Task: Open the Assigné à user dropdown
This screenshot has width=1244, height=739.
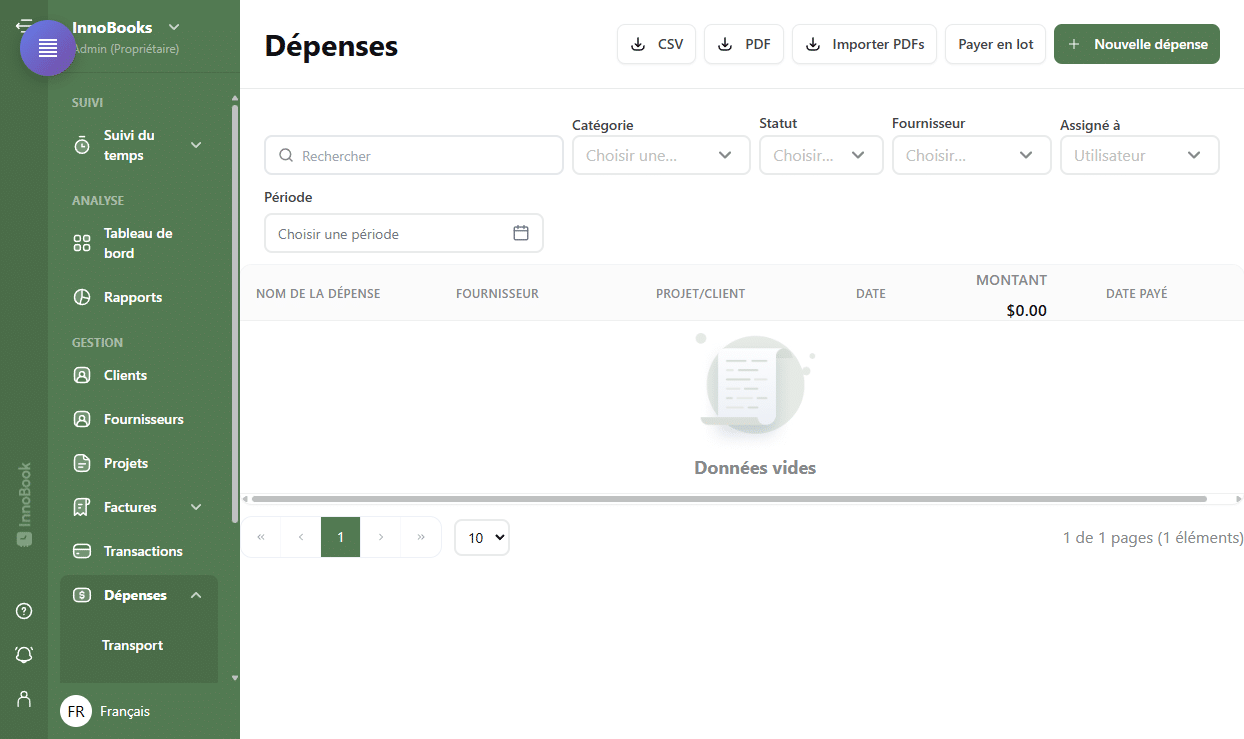Action: click(1140, 155)
